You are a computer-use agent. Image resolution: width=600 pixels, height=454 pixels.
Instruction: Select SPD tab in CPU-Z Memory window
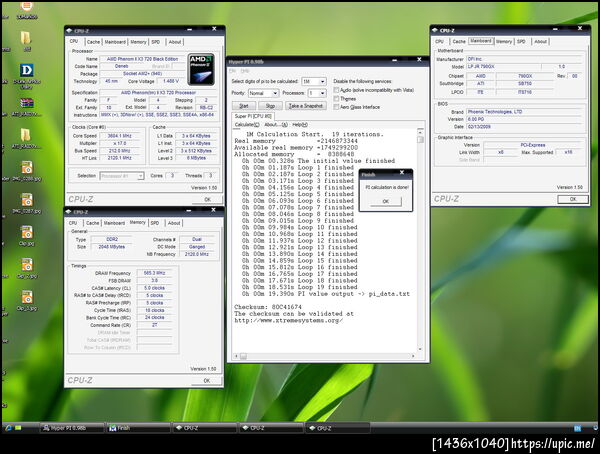(155, 223)
